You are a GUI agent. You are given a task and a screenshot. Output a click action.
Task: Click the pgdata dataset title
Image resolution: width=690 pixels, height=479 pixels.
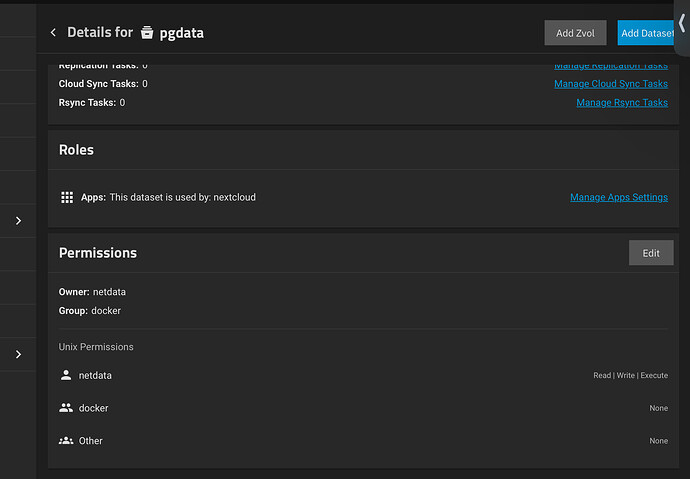point(181,33)
